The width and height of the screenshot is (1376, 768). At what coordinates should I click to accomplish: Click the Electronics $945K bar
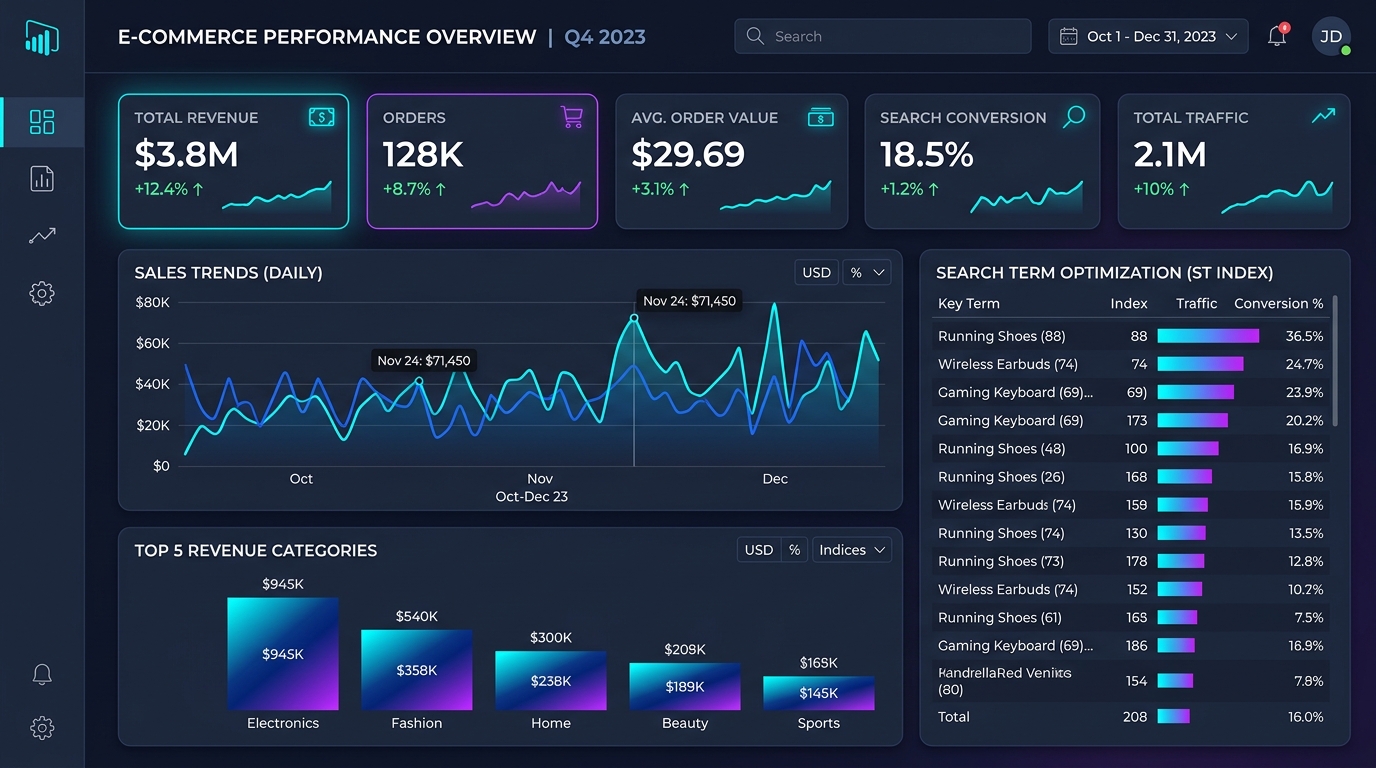[x=283, y=654]
